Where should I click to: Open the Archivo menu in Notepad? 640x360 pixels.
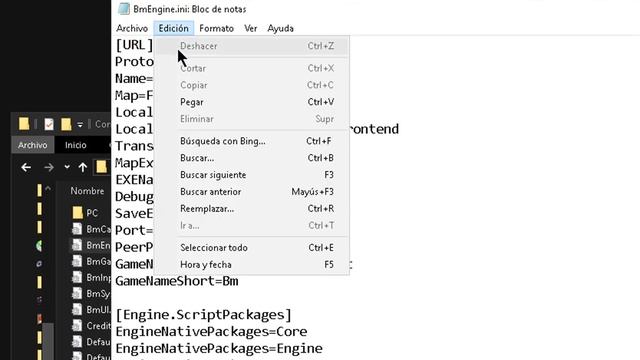point(132,28)
